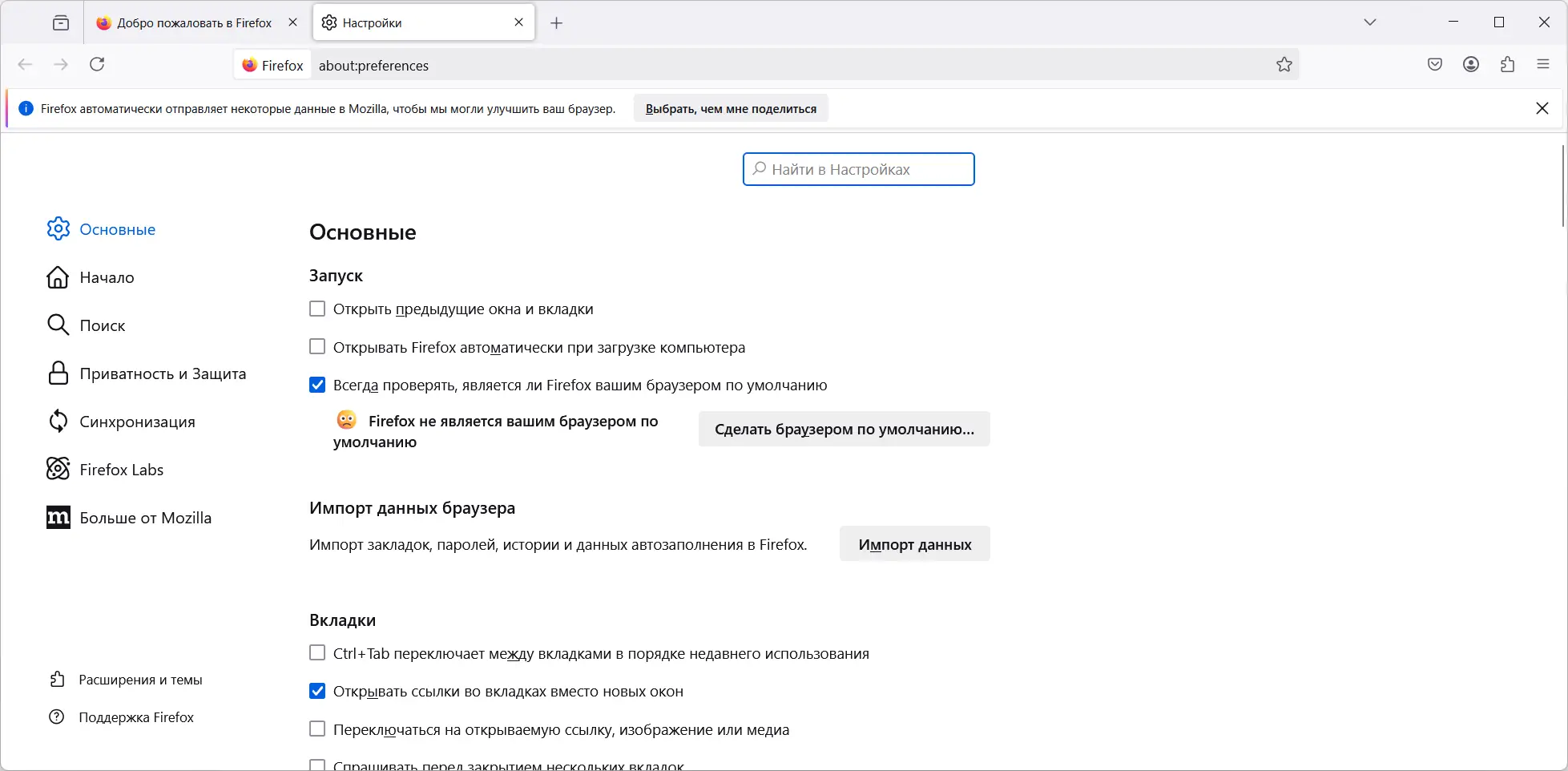Enable Ctrl+Tab recent order switching
The image size is (1568, 771).
pos(317,653)
